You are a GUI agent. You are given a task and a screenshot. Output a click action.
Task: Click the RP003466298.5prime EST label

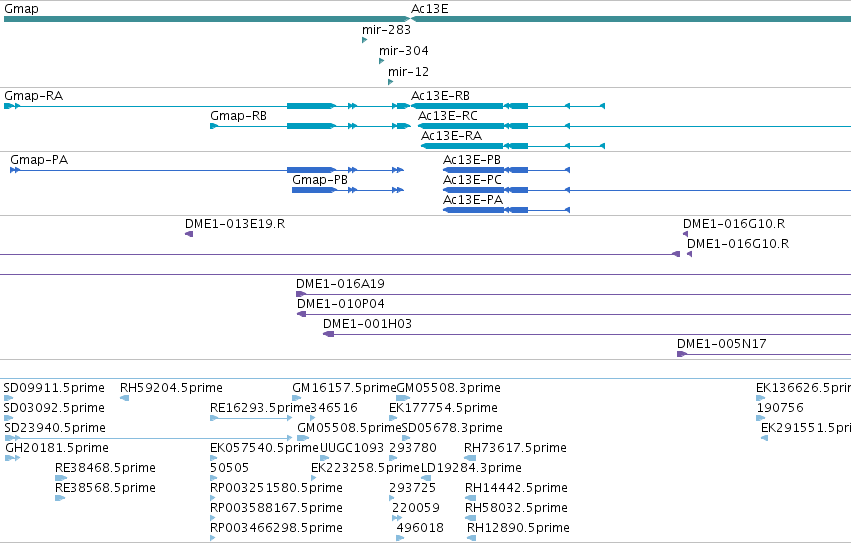tap(276, 528)
